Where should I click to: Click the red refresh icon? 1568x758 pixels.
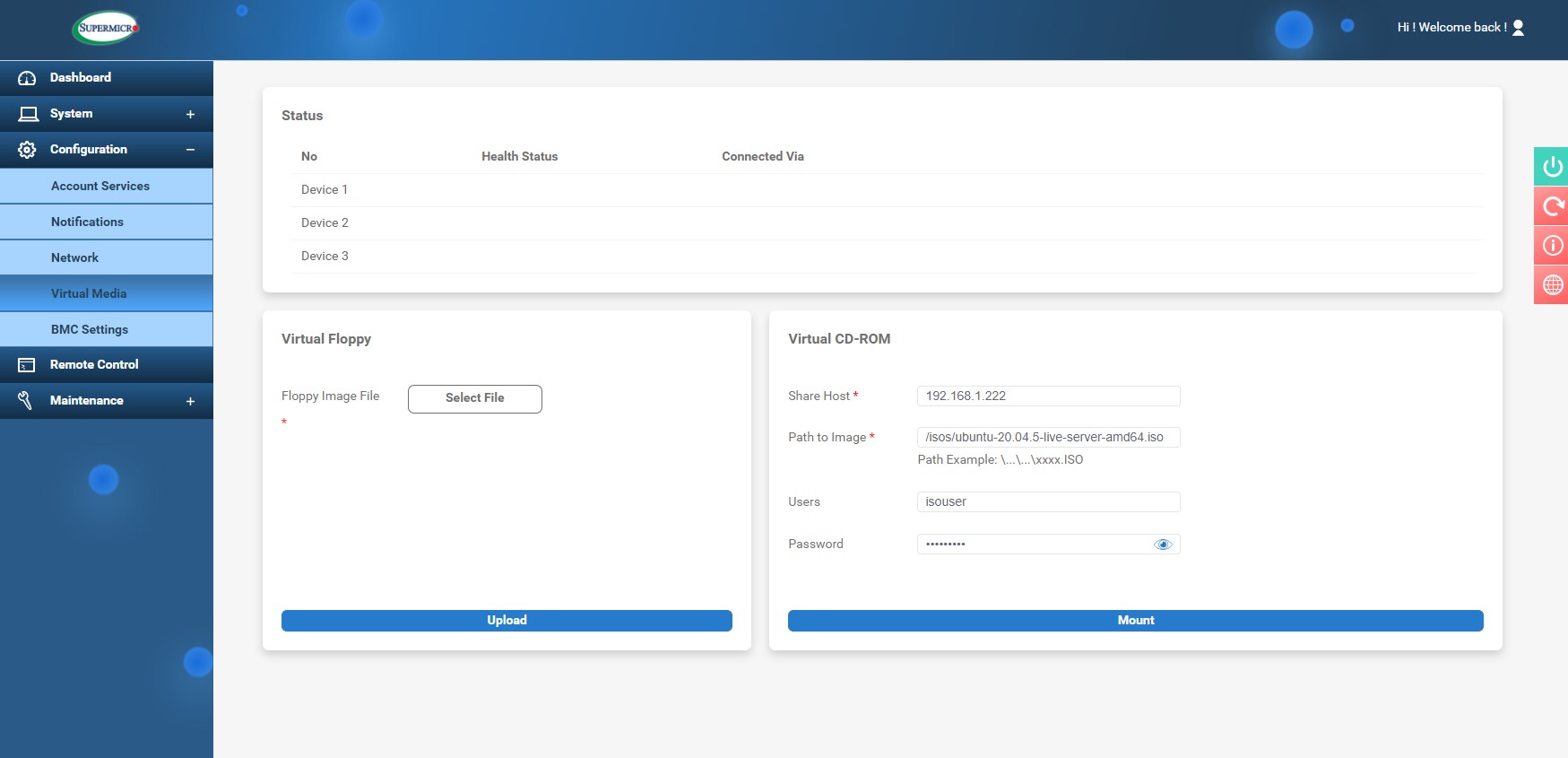point(1552,206)
